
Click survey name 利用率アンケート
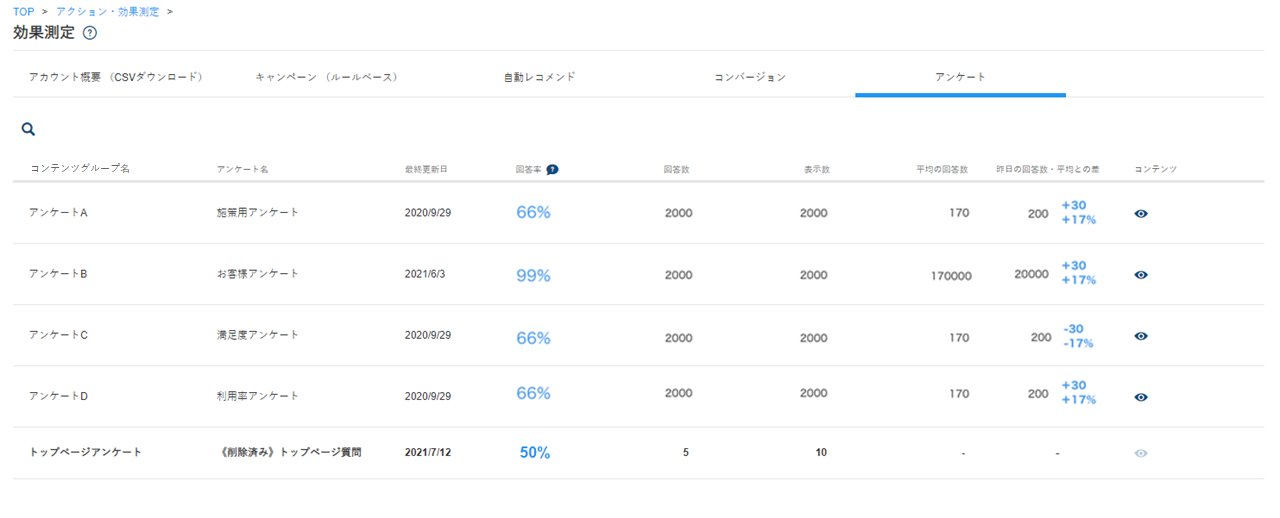[257, 396]
